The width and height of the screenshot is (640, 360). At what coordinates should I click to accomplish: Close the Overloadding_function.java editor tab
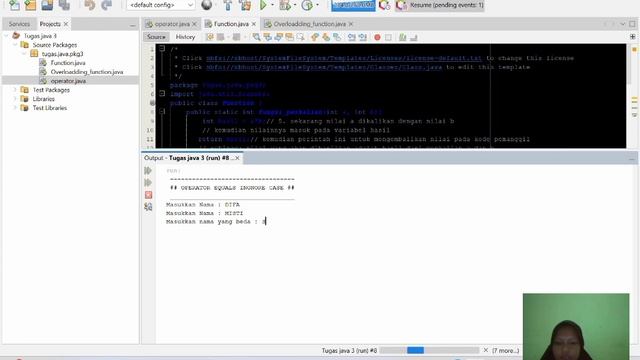[351, 24]
